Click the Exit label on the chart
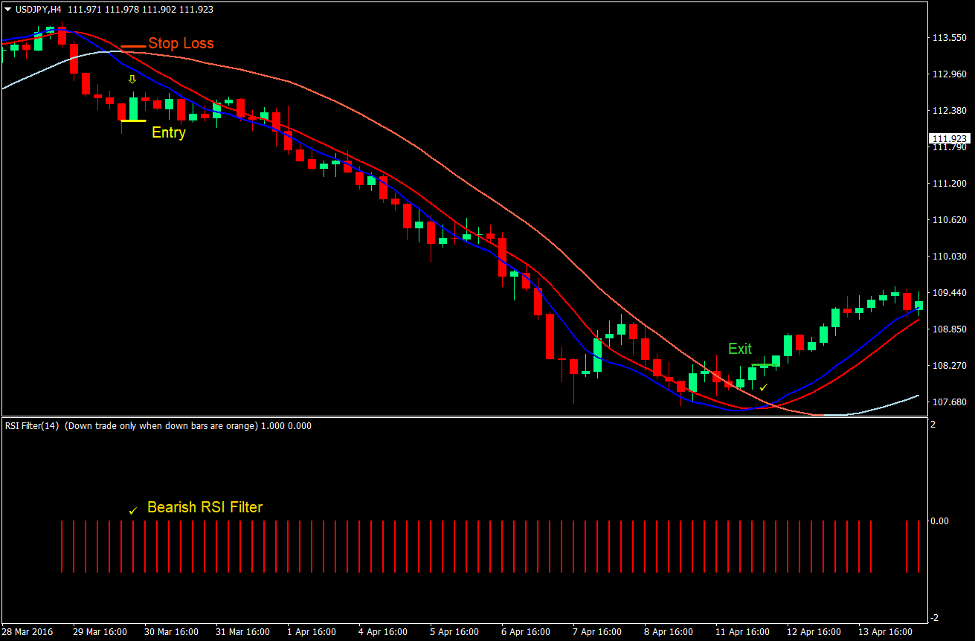977x641 pixels. click(738, 348)
